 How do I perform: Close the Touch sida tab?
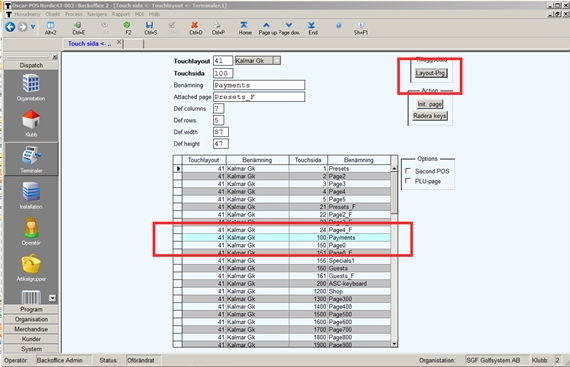pos(119,43)
